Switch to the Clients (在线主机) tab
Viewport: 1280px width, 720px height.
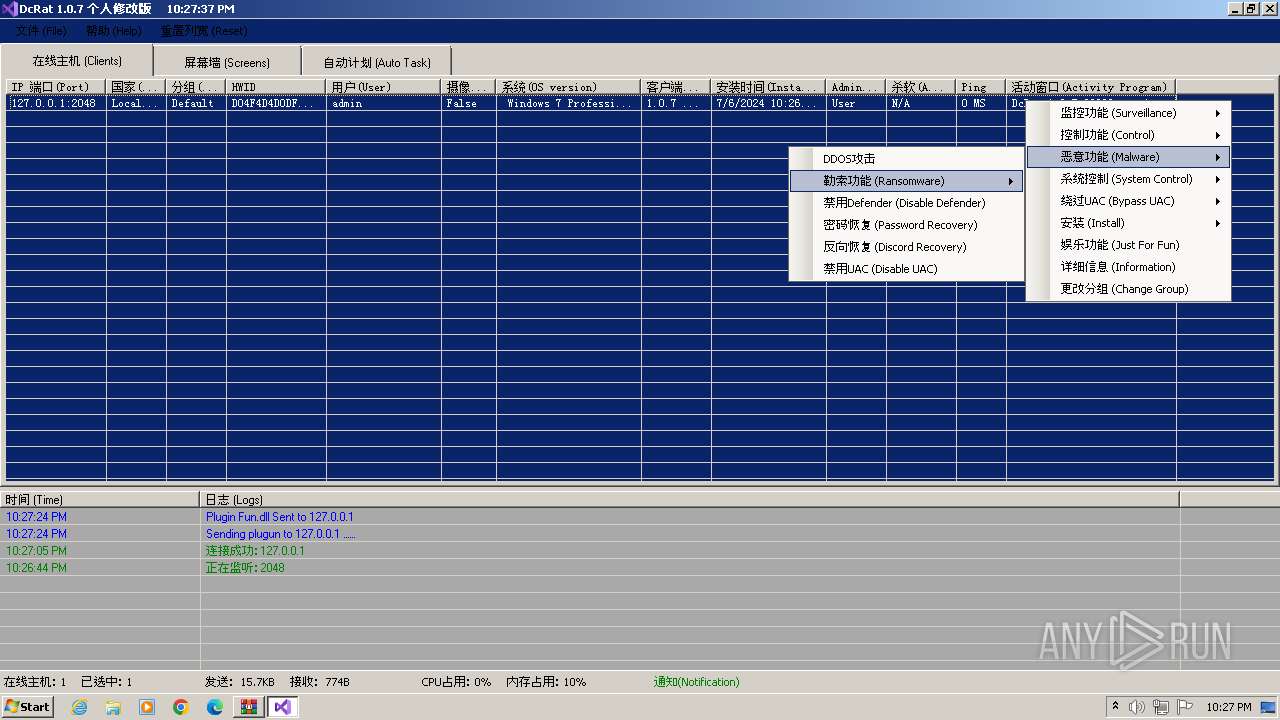coord(77,61)
